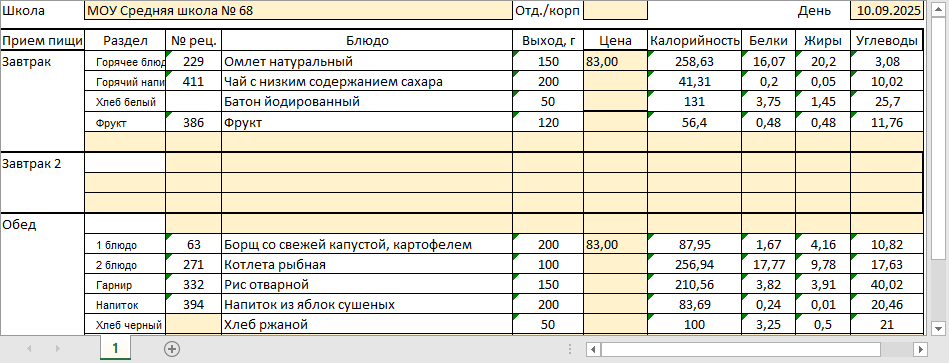Click the Раздел column header
Screen dimensions: 949x363
click(125, 41)
